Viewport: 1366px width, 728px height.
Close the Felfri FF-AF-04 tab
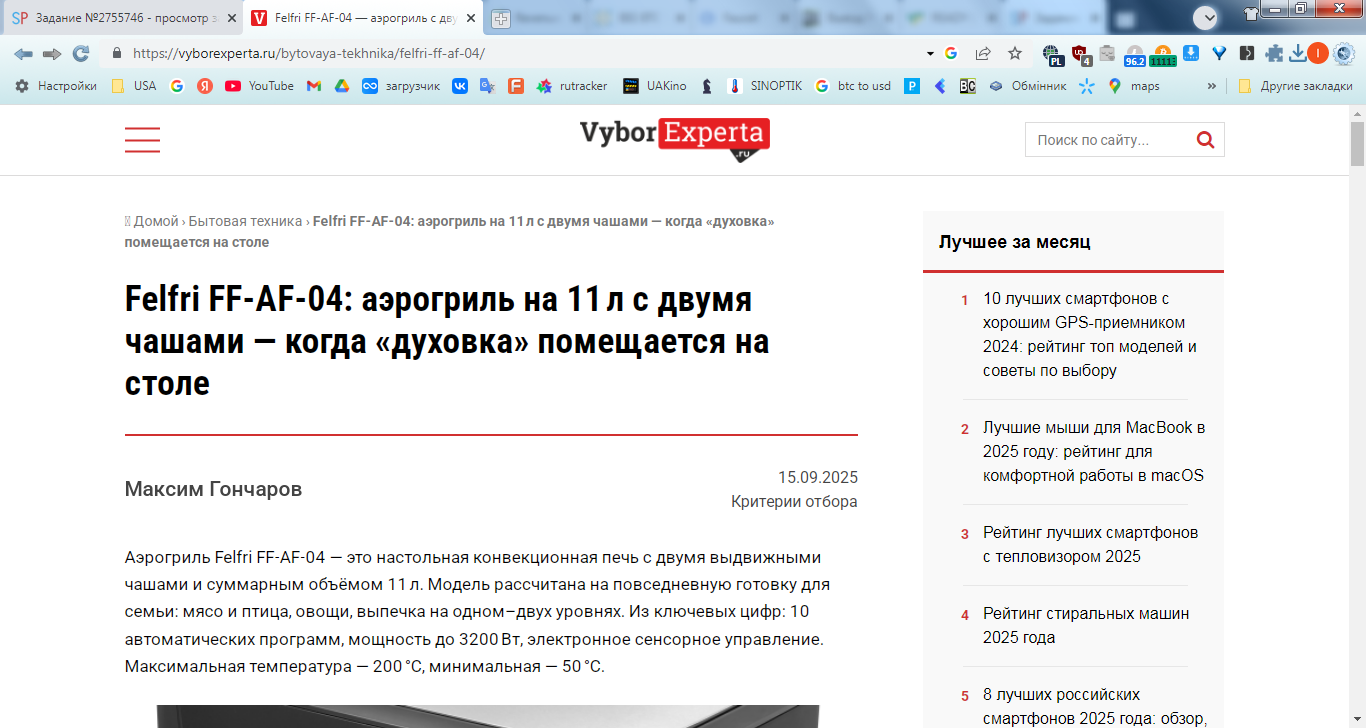[x=470, y=18]
